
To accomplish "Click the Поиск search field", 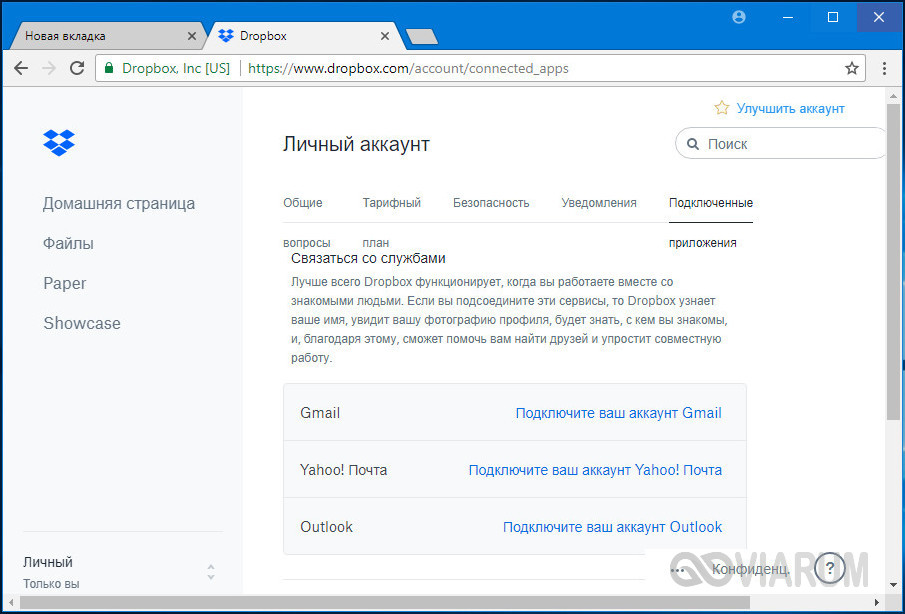I will [x=780, y=144].
